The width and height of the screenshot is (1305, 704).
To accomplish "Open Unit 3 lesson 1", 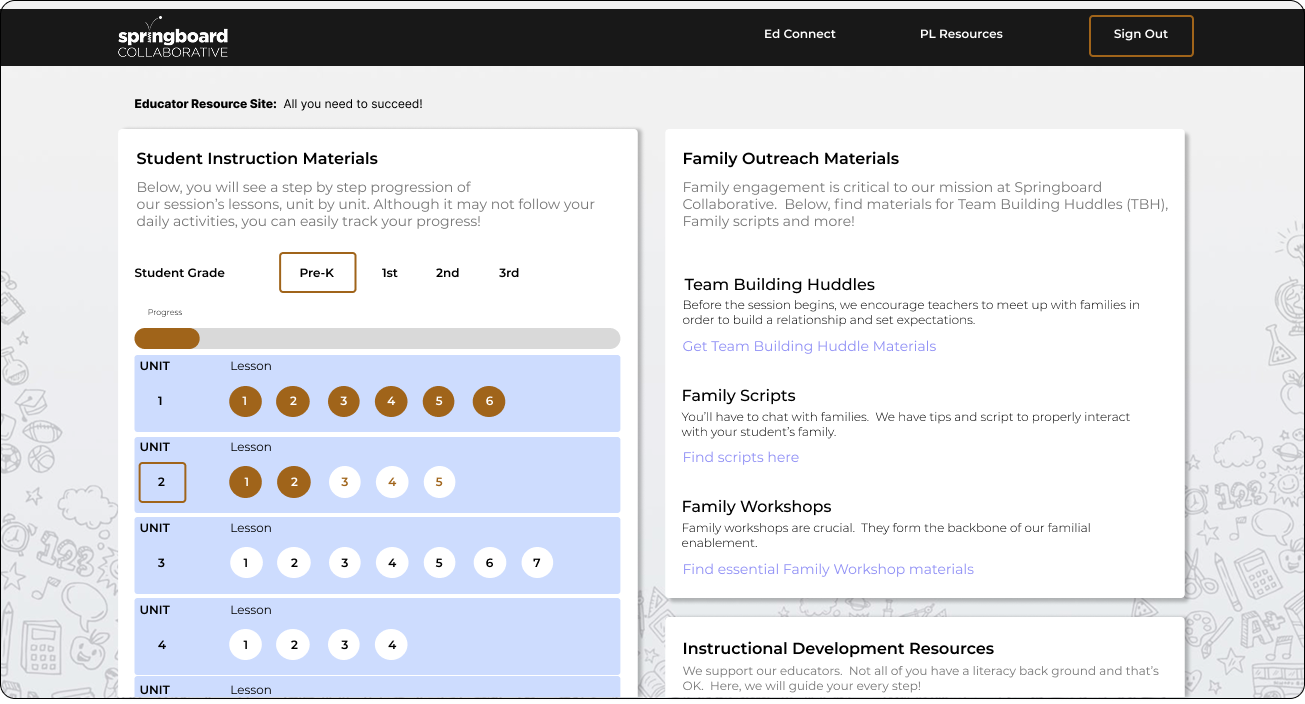I will point(245,563).
